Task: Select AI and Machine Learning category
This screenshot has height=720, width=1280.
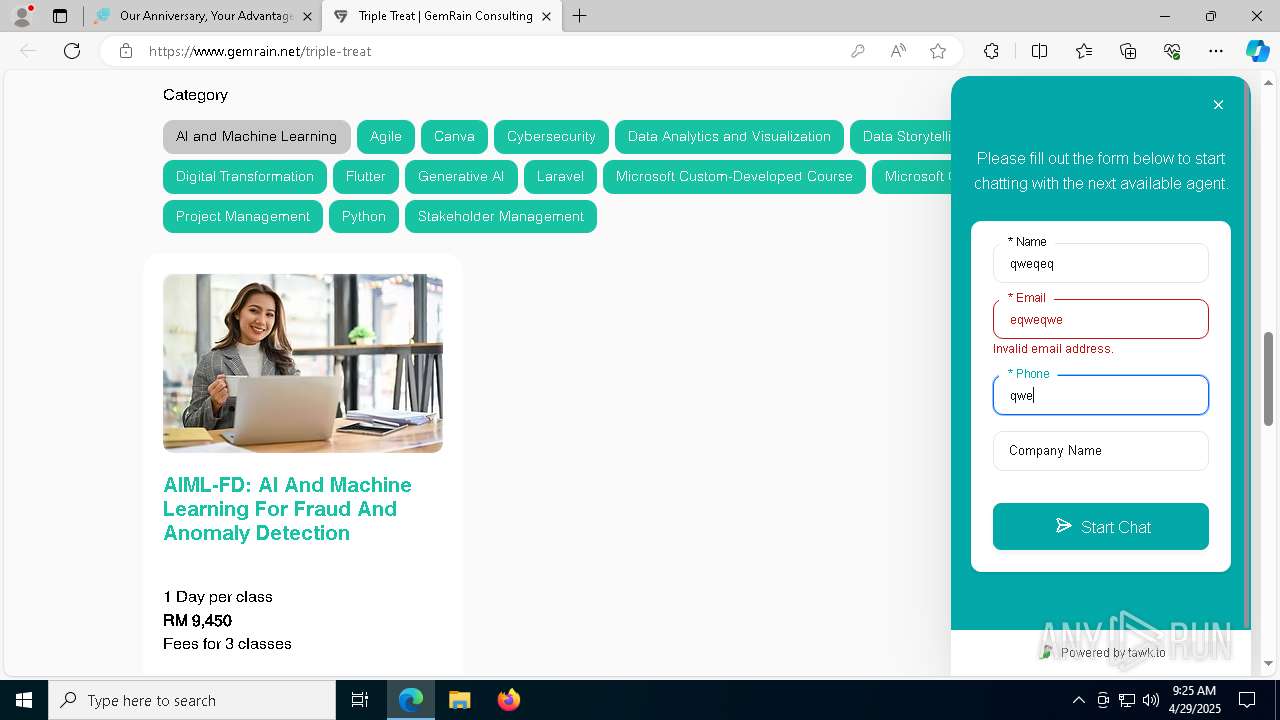Action: click(x=257, y=137)
